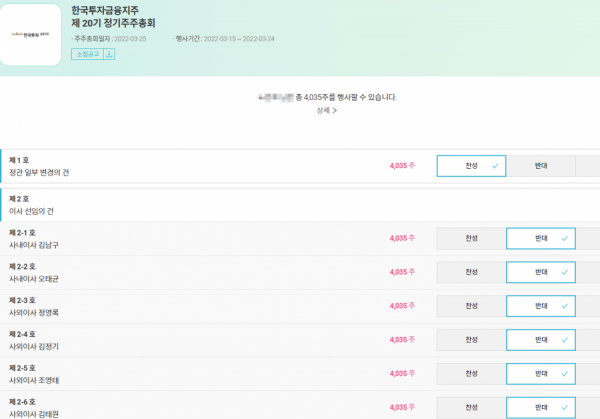Select 찬성 for 제2-4호 사외이사 김정기
Screen dimensions: 600x419
tap(471, 340)
